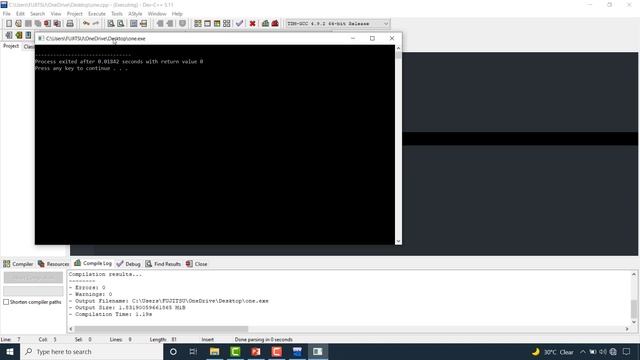This screenshot has width=640, height=360.
Task: Open the Execute menu
Action: [97, 14]
